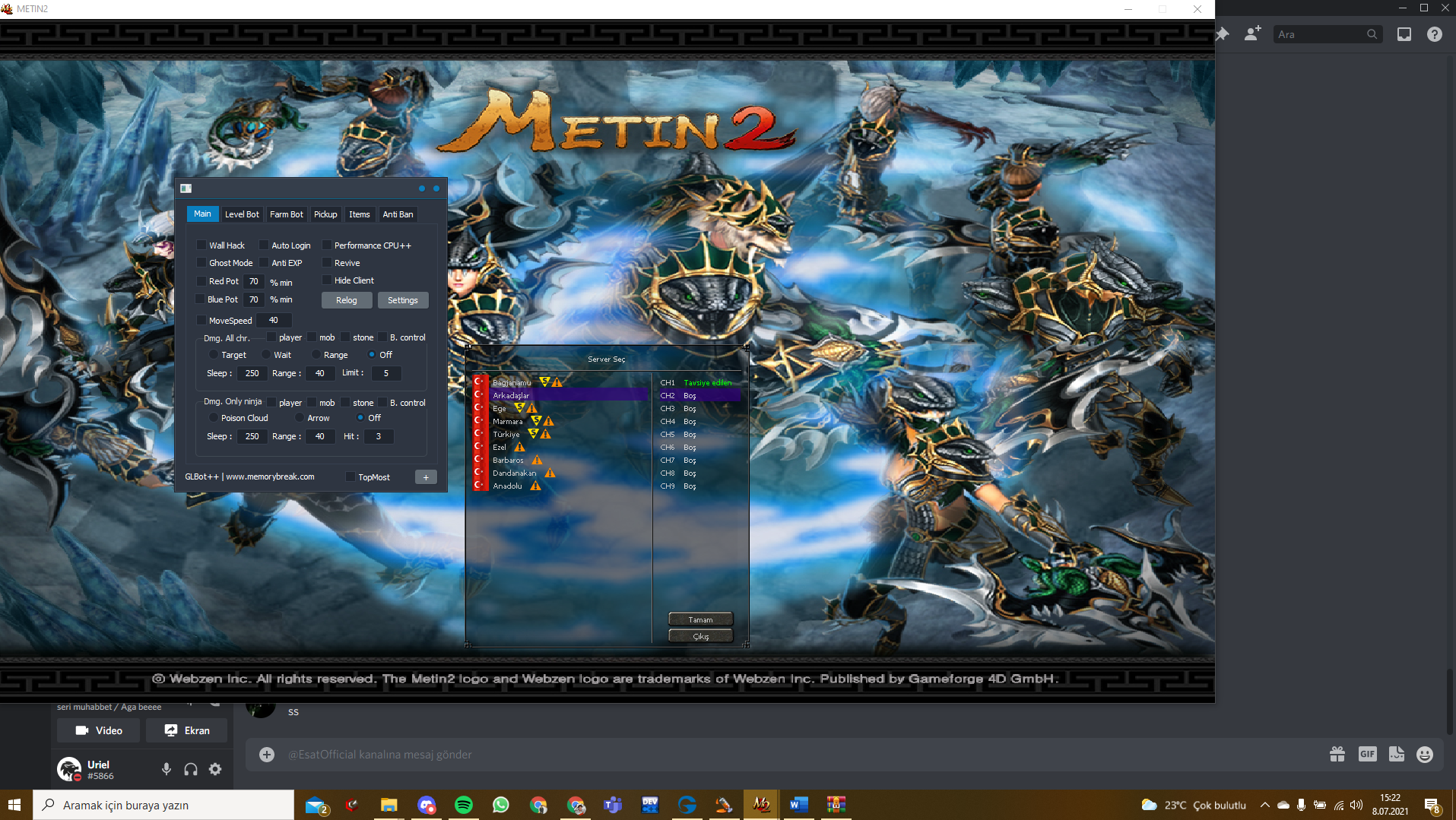Check the Anti EXP box
Screen dimensions: 1456x820
coord(264,263)
